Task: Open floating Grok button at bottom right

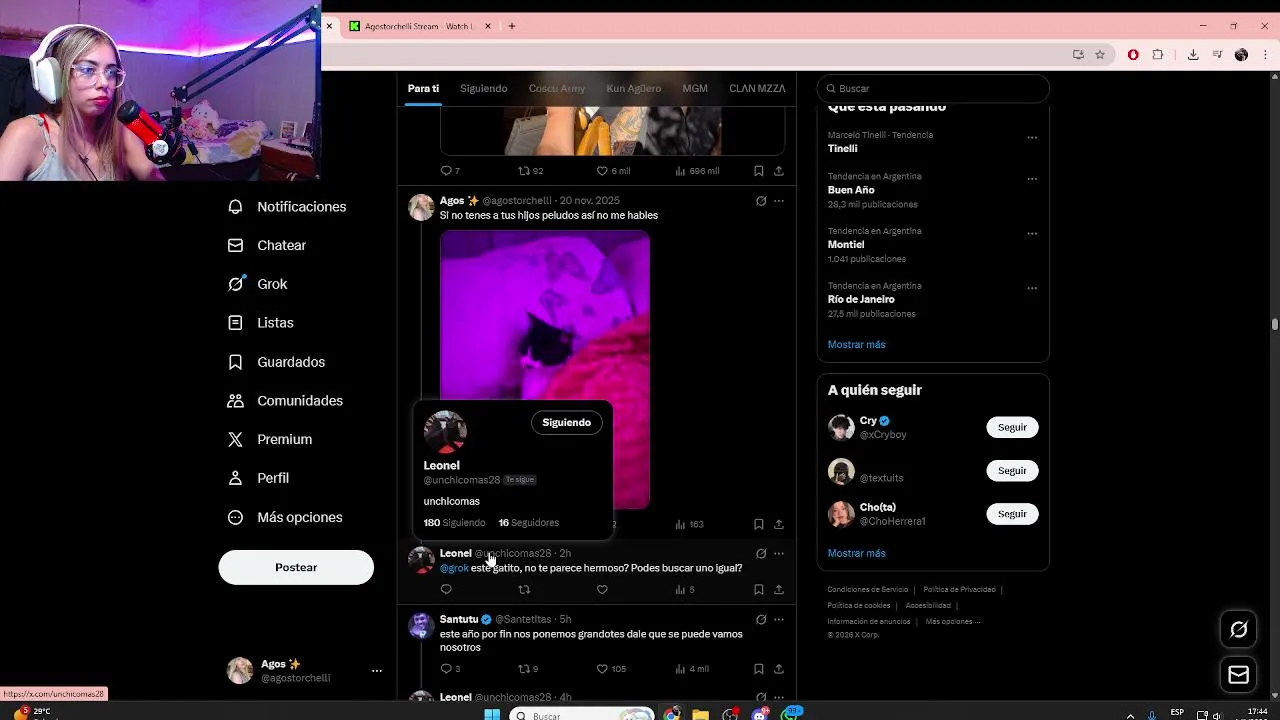Action: (x=1239, y=629)
